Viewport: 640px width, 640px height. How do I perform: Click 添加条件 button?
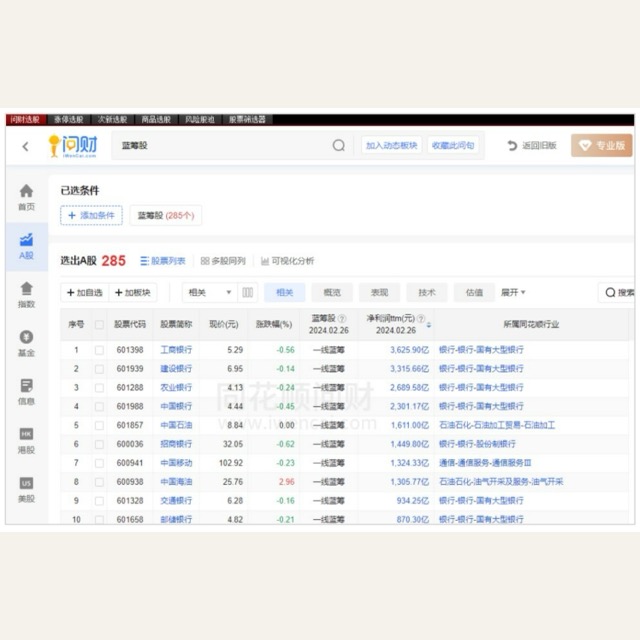91,215
